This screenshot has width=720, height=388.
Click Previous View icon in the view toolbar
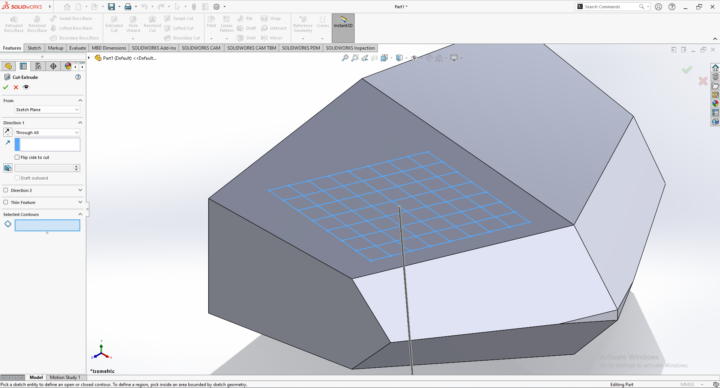pos(365,58)
